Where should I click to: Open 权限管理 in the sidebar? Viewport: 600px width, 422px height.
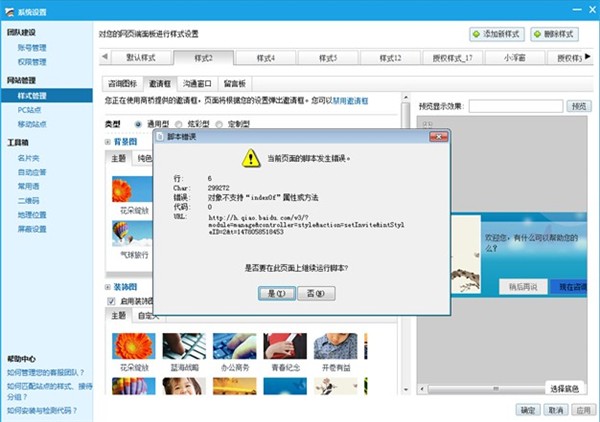tap(32, 62)
